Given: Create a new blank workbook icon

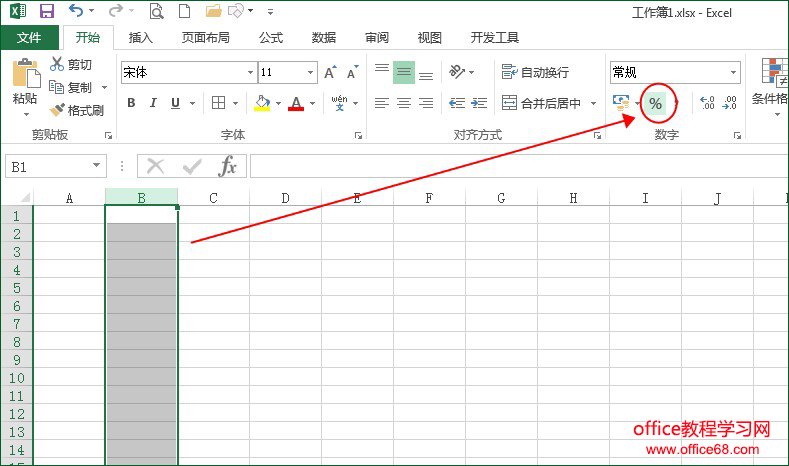Looking at the screenshot, I should tap(184, 11).
